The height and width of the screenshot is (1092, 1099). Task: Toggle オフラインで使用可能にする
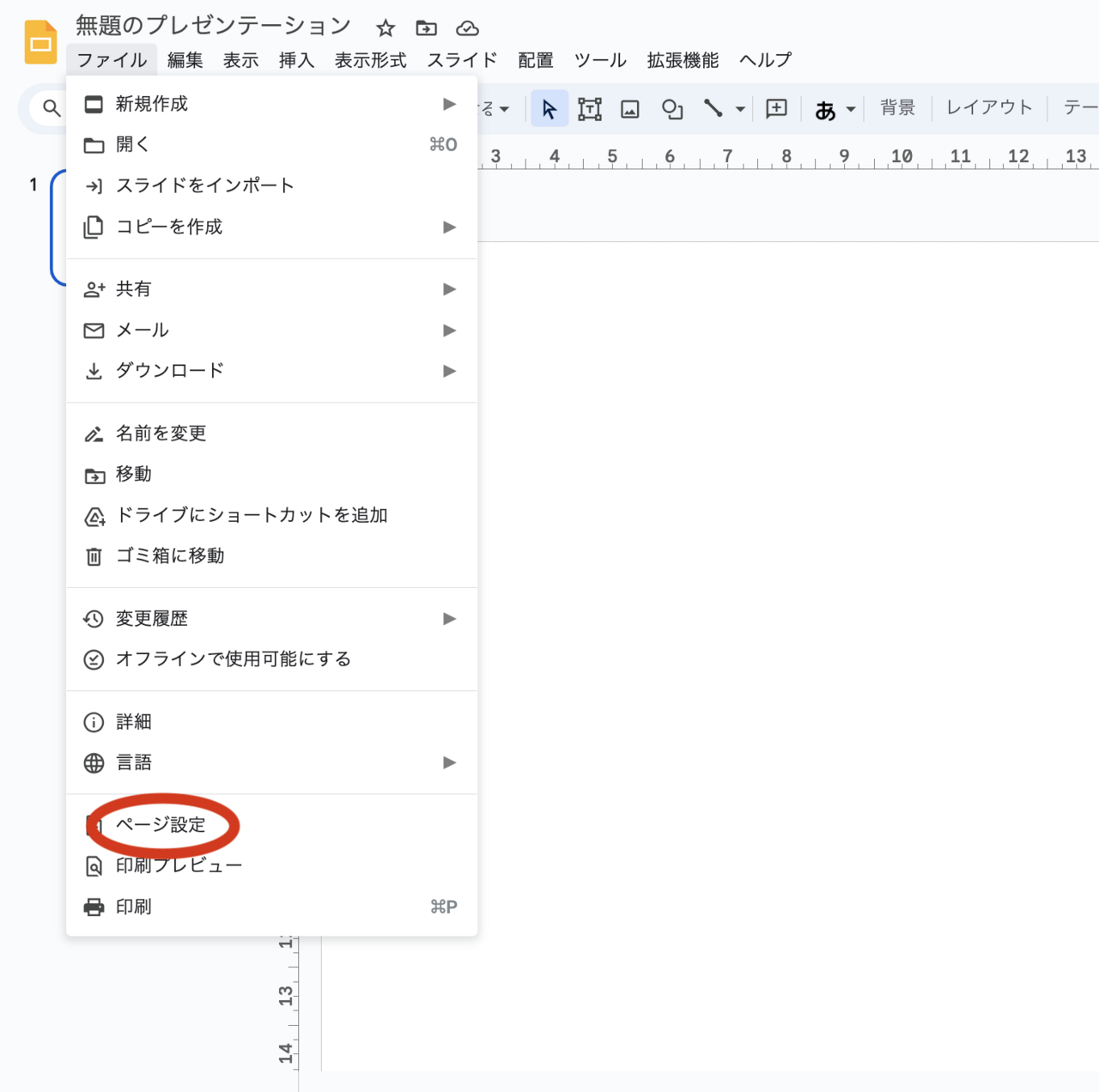pos(271,659)
